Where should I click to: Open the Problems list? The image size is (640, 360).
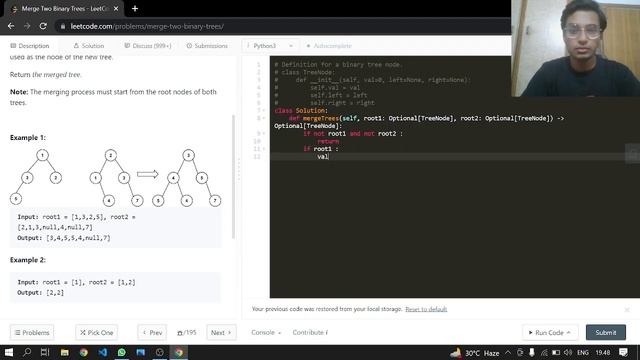click(32, 333)
